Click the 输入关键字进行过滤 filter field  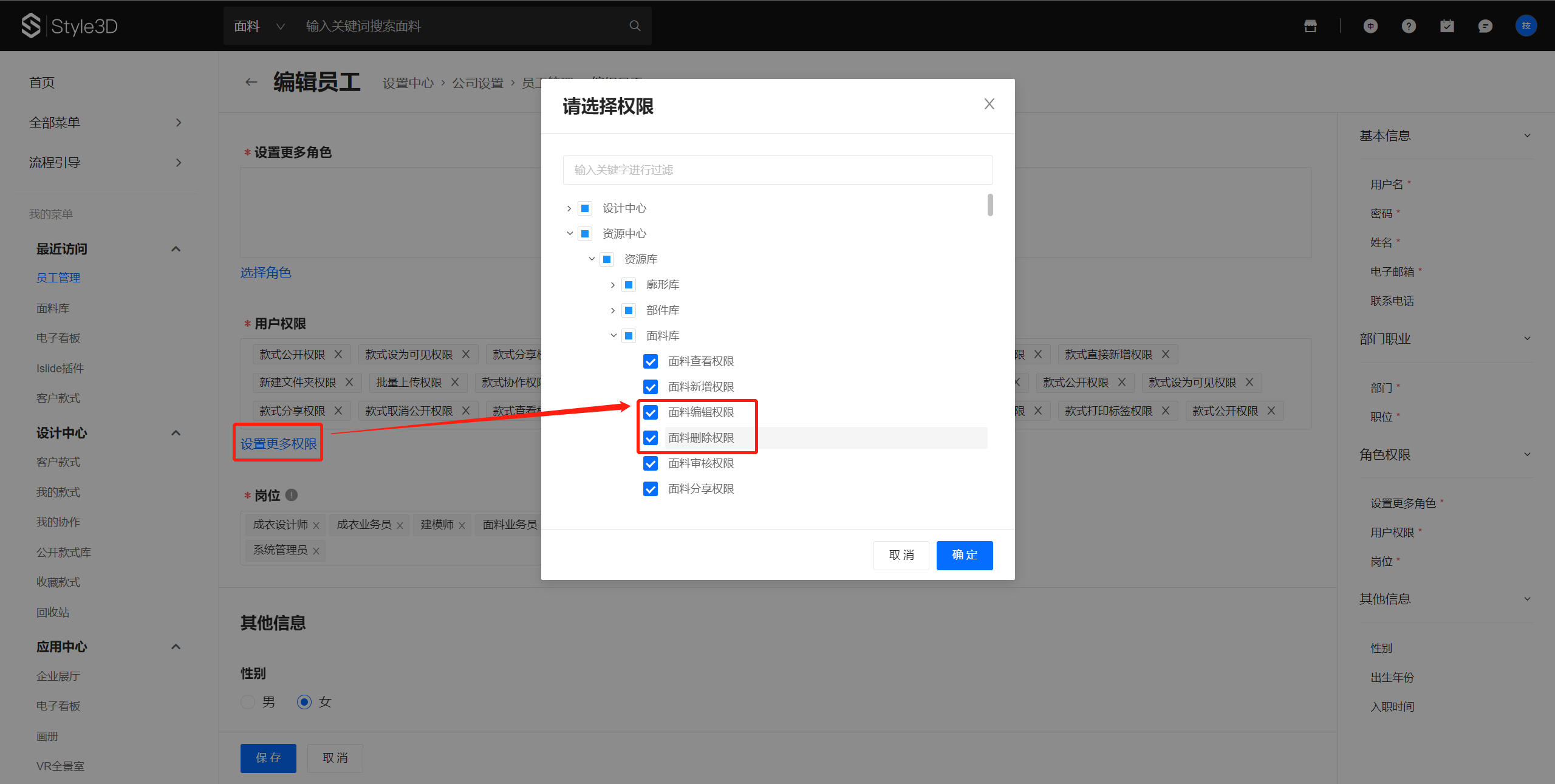click(x=777, y=170)
